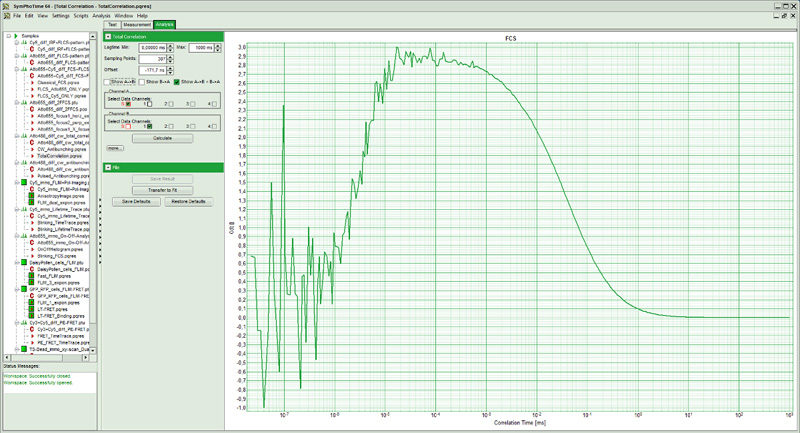Collapse the File section header
This screenshot has width=800, height=433.
coord(108,167)
